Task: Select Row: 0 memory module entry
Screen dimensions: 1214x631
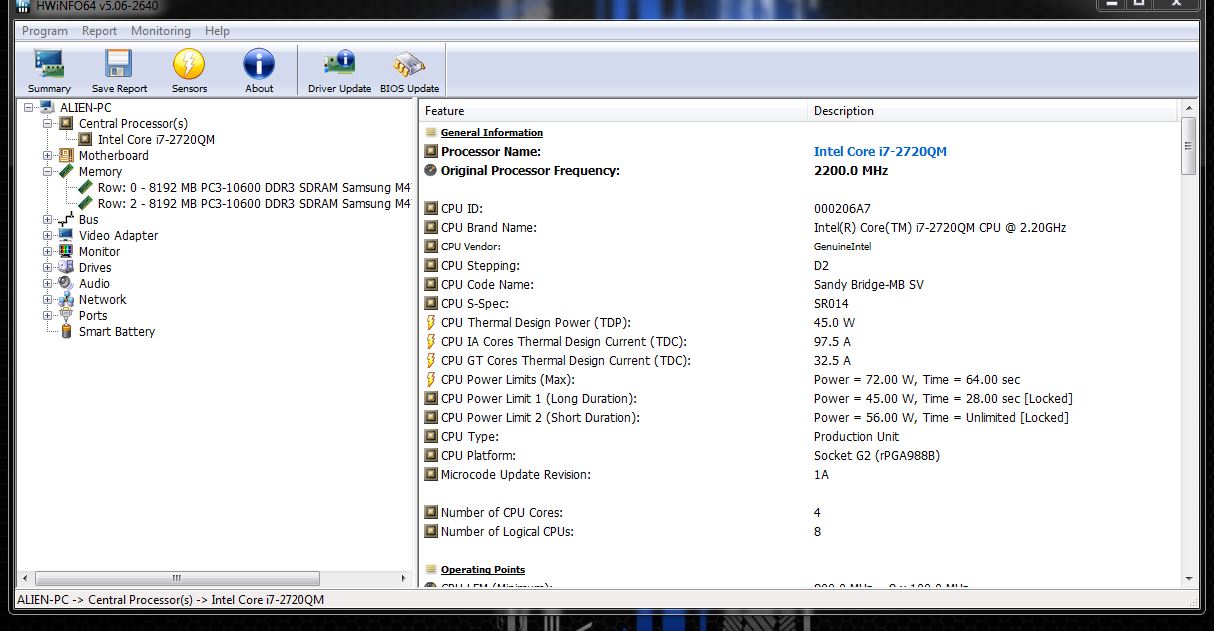Action: click(253, 188)
